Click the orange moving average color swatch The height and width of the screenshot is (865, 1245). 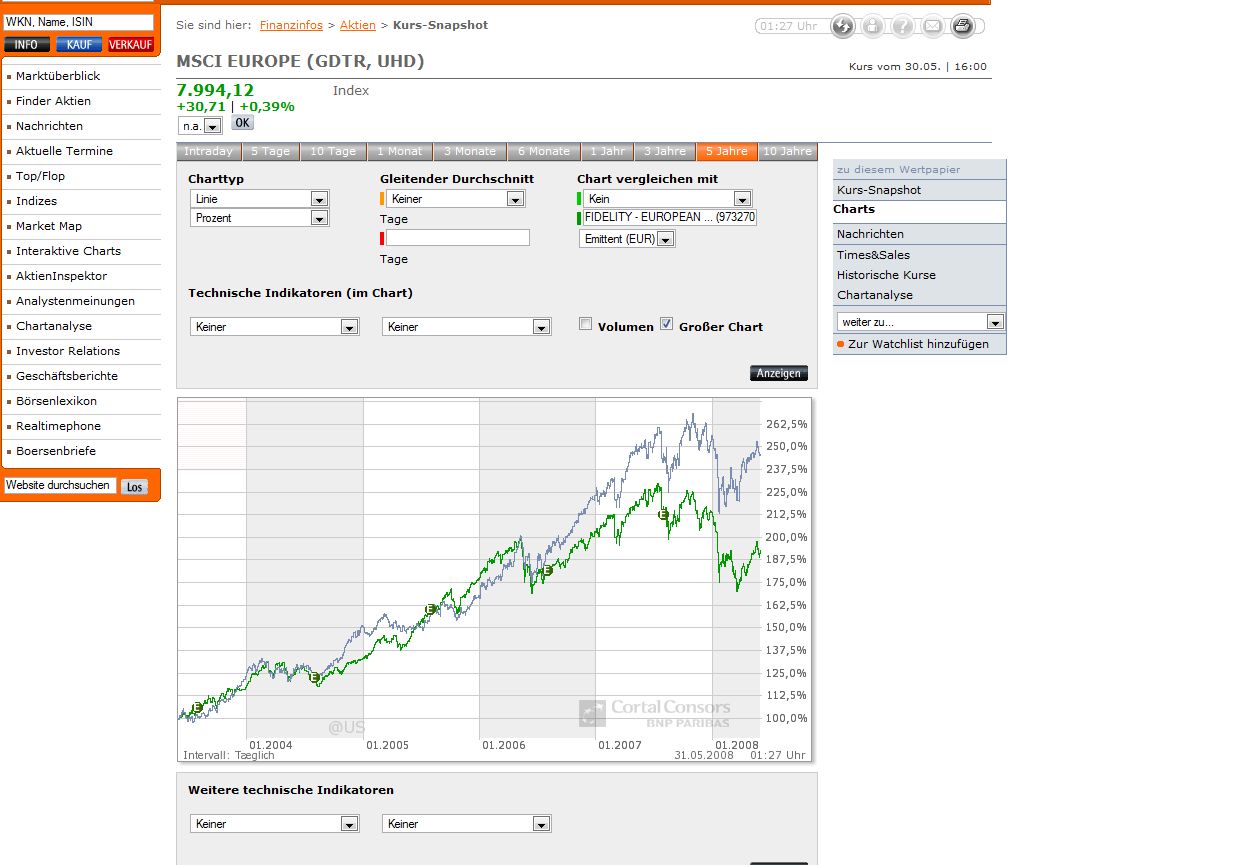(x=383, y=199)
